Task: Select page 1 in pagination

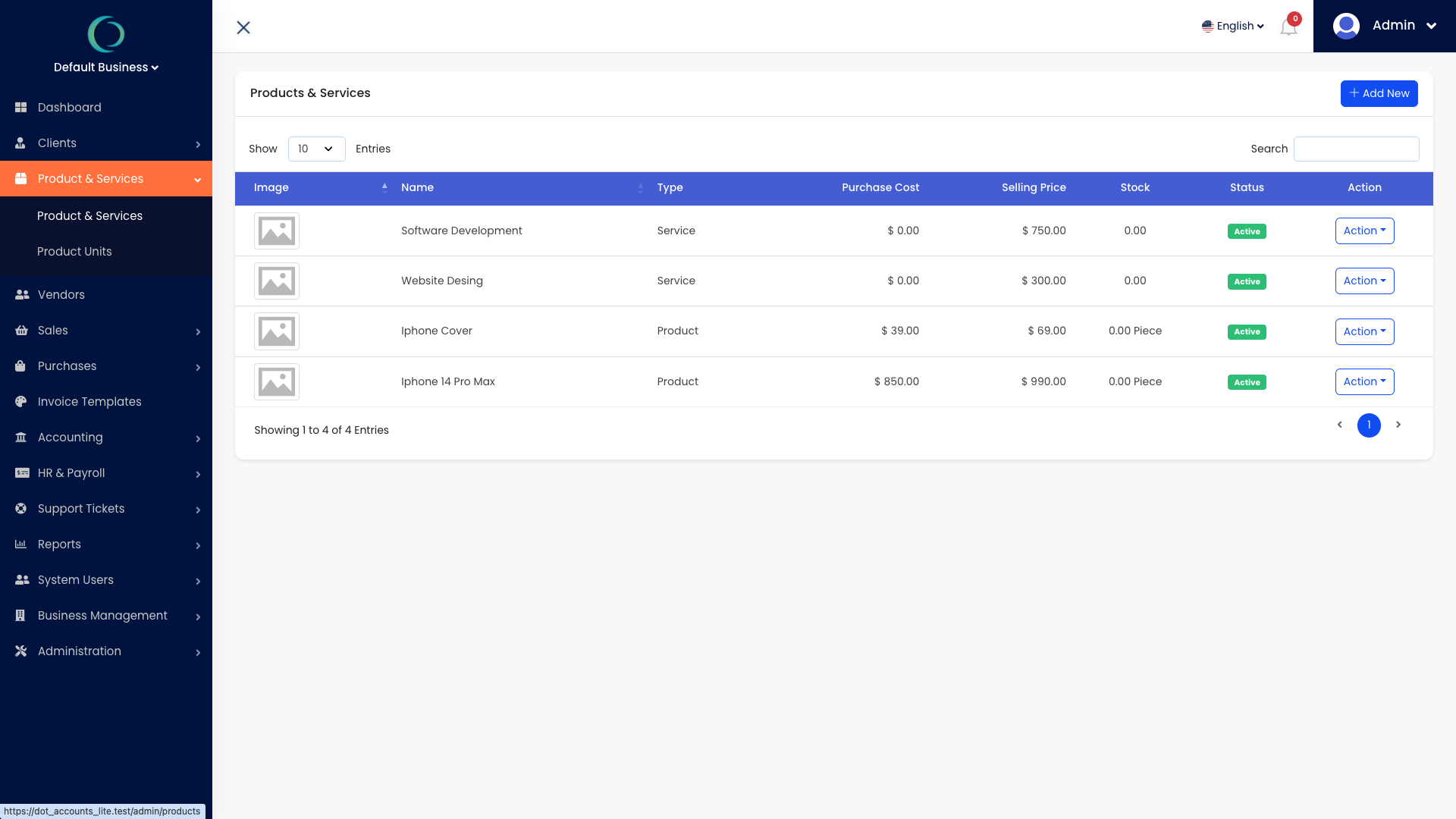Action: point(1369,425)
